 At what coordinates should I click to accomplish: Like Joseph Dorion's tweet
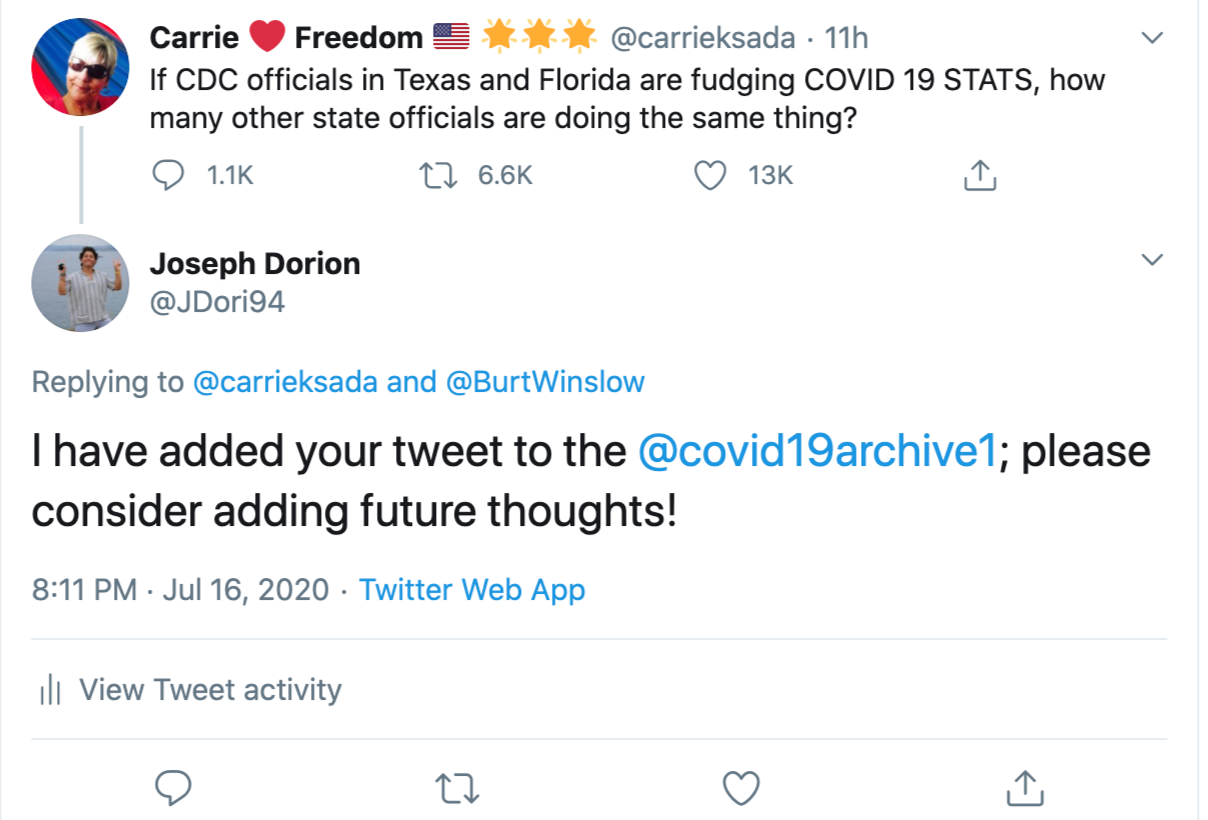tap(741, 788)
